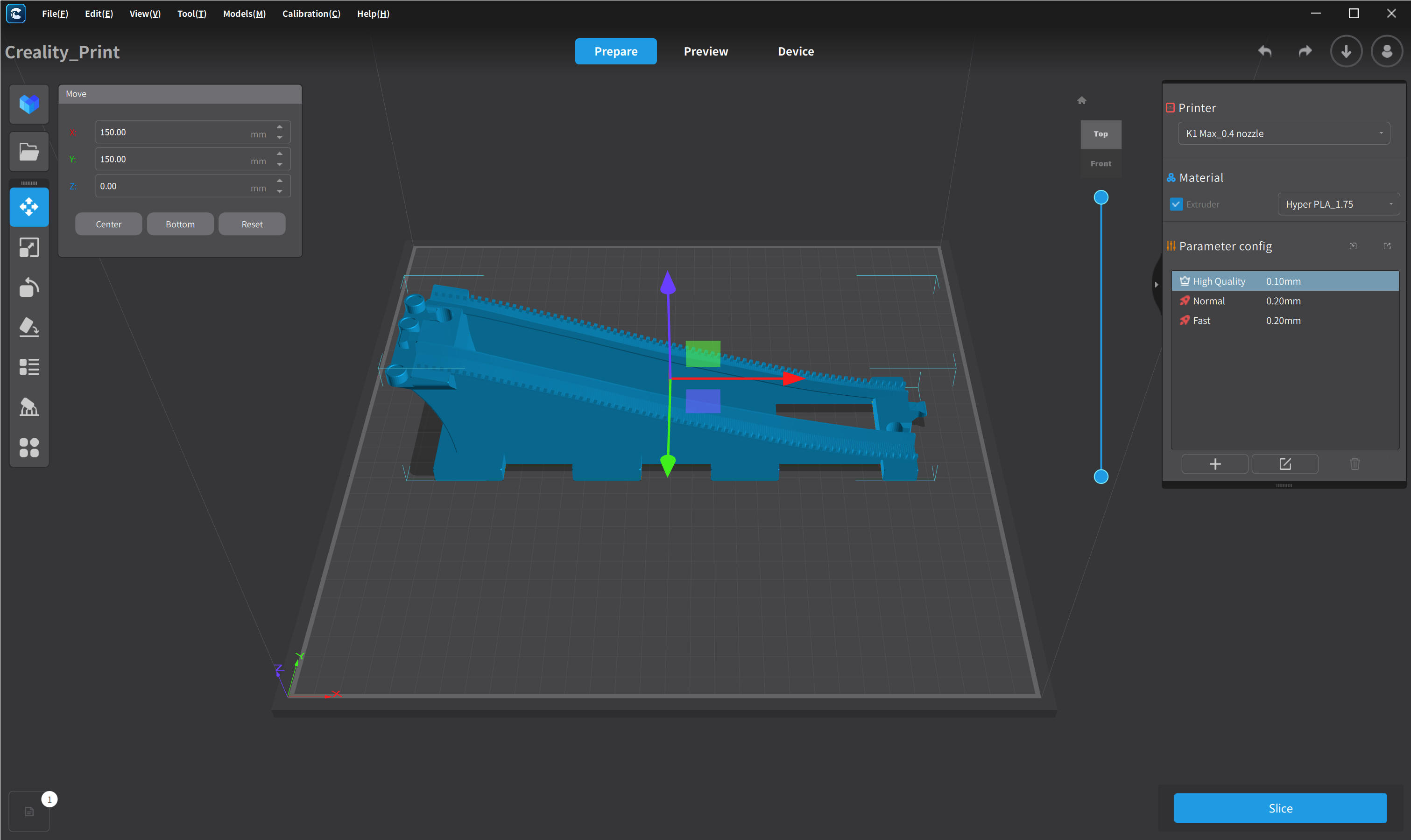Reset view with the home icon
This screenshot has width=1411, height=840.
coord(1081,100)
